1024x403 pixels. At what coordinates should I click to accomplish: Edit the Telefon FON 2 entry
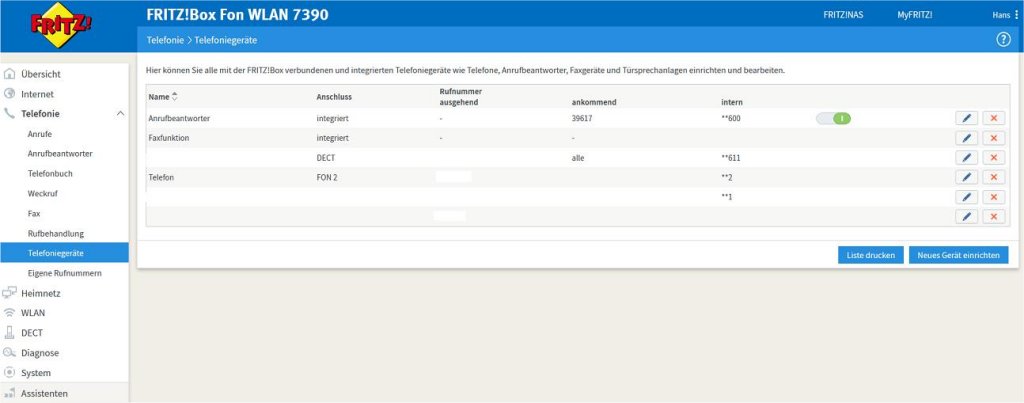click(x=966, y=177)
